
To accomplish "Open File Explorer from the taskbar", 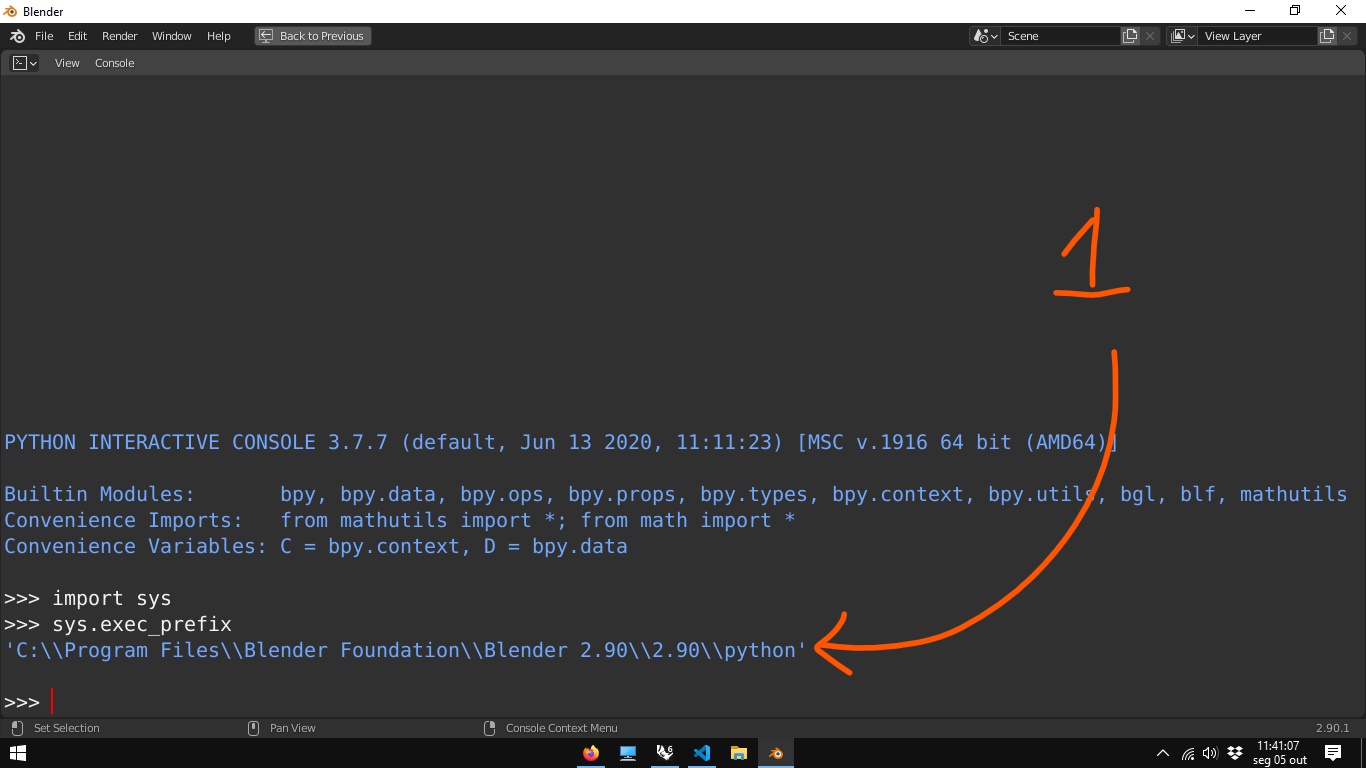I will click(739, 753).
